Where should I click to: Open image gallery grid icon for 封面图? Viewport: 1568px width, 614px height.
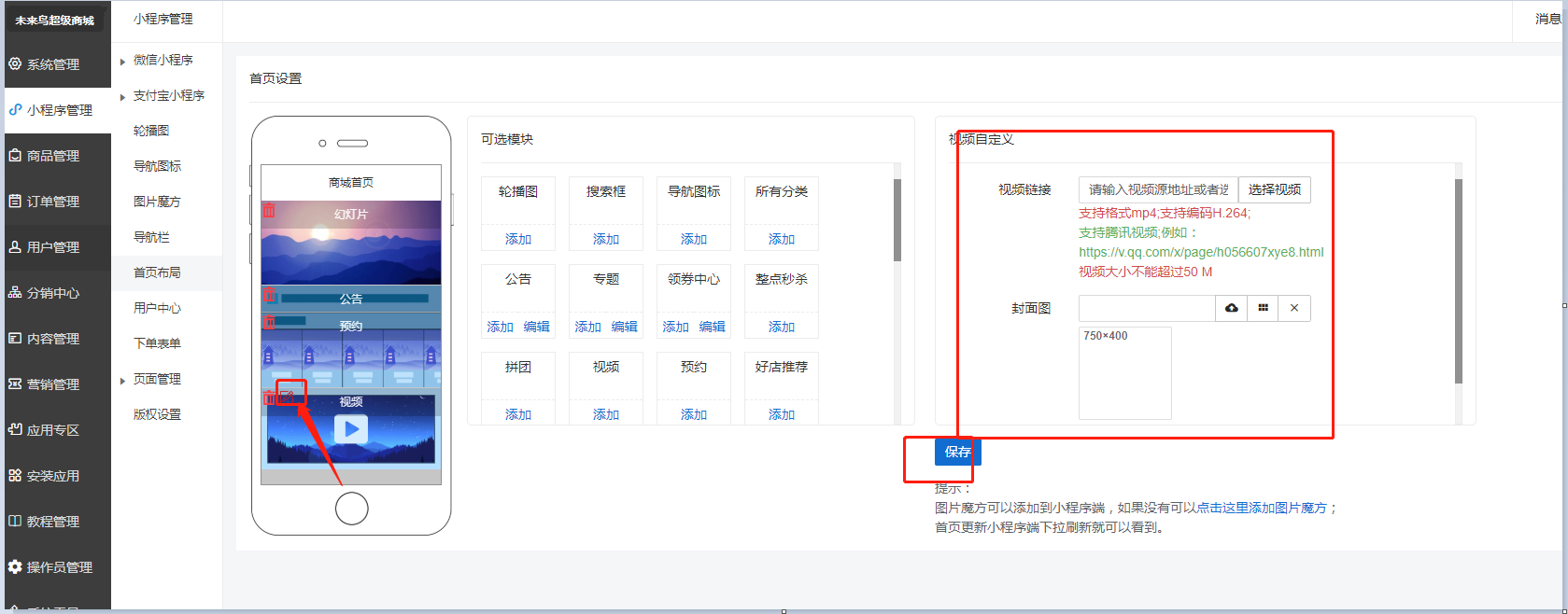1263,308
